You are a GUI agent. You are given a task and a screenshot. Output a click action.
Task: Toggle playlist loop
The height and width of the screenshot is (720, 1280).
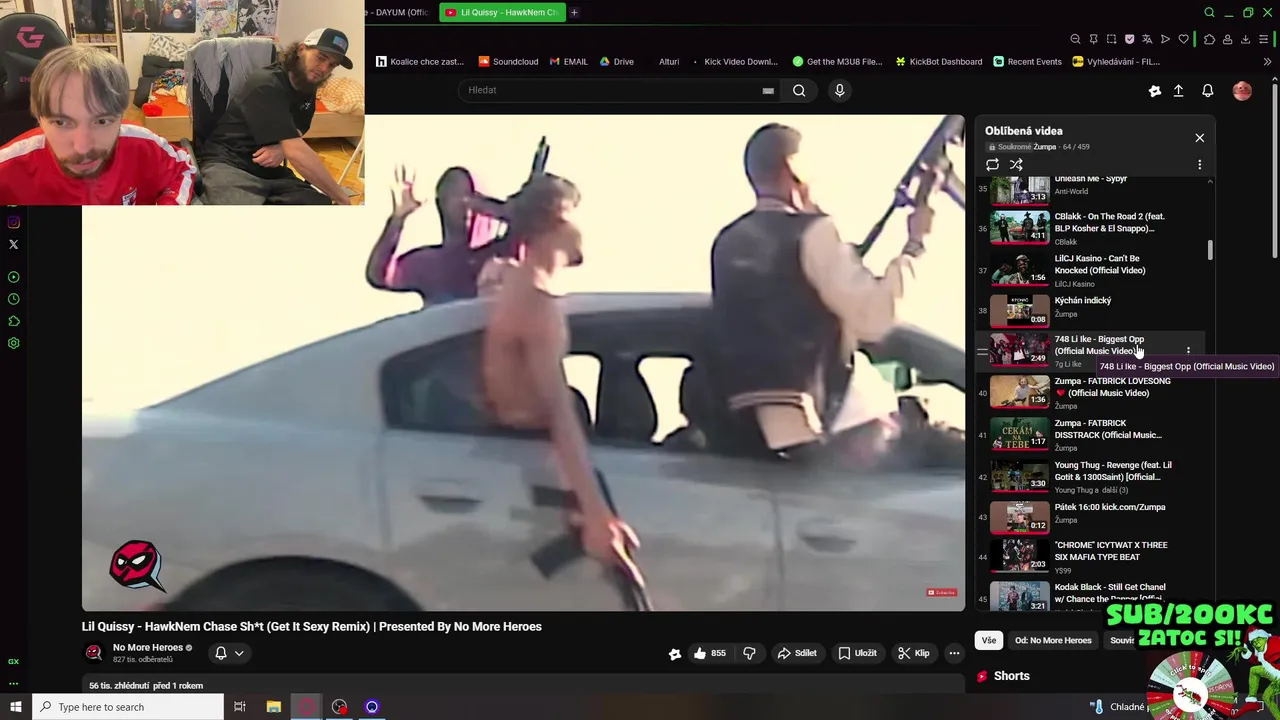pos(992,164)
